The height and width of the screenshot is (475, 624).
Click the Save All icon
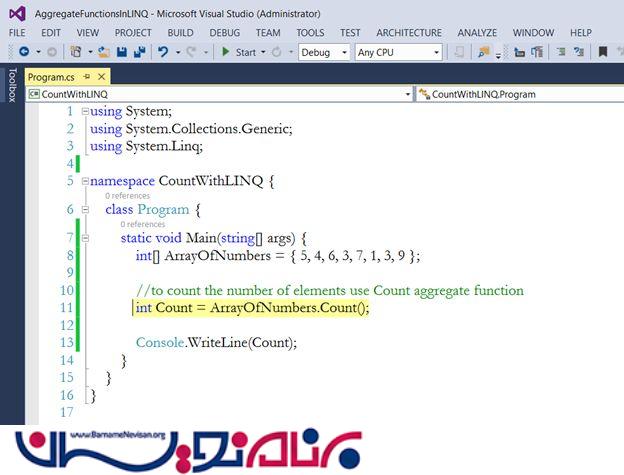point(139,52)
